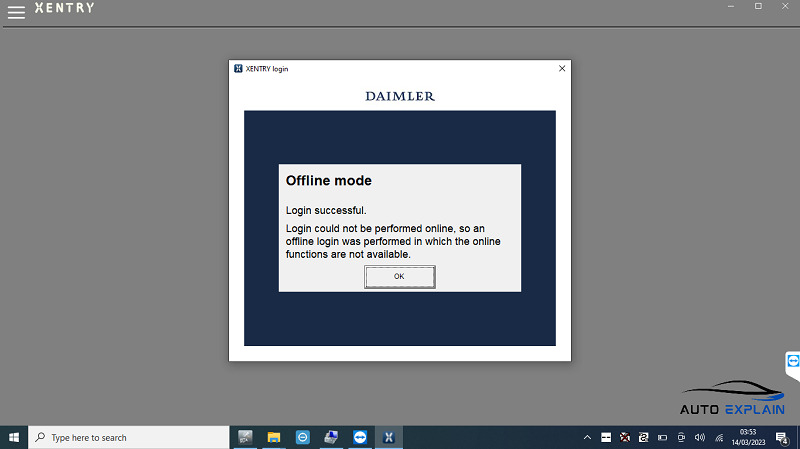Screen dimensions: 800x449
Task: Open the XENTRY hamburger menu
Action: [16, 12]
